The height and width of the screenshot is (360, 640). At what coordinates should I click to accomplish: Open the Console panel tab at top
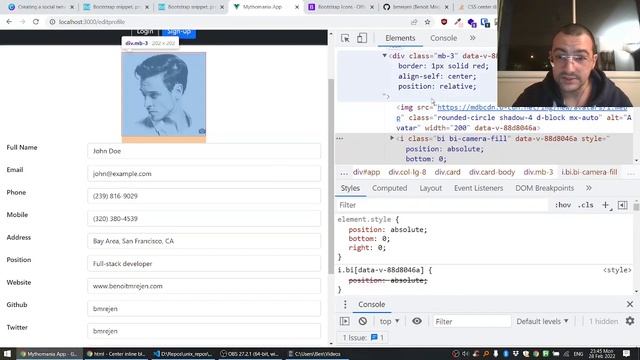pyautogui.click(x=443, y=38)
